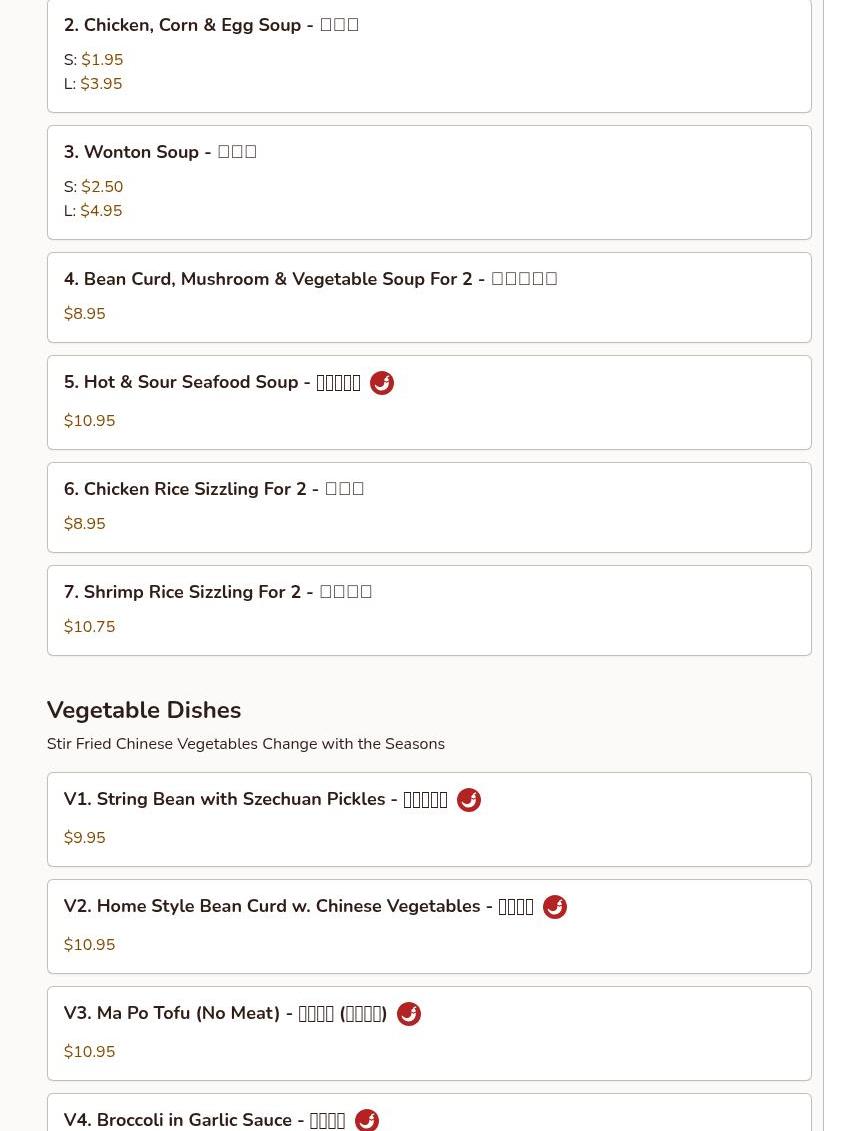844x1131 pixels.
Task: Click spicy icon beside Hot & Sour Seafood Soup
Action: point(382,382)
